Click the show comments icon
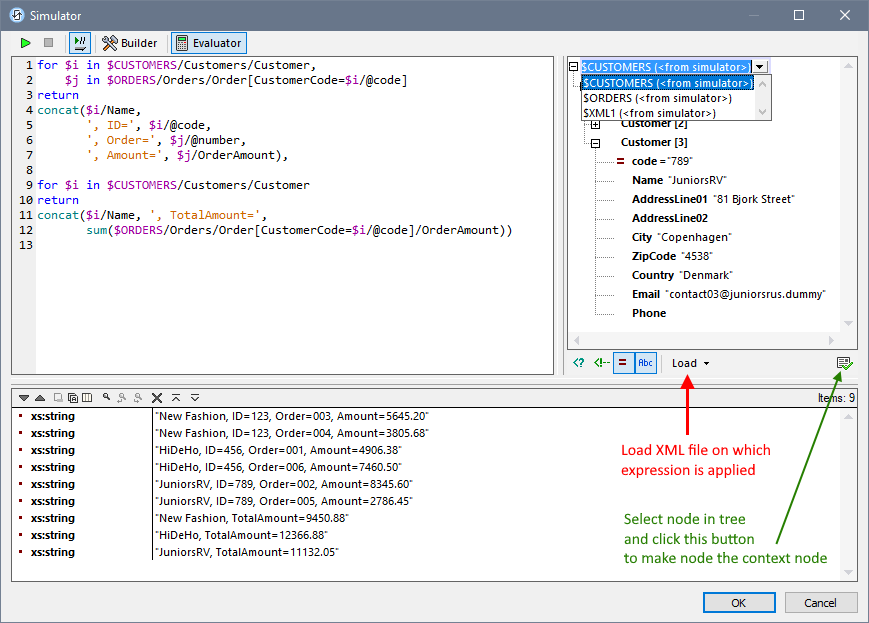This screenshot has width=869, height=623. pos(600,363)
